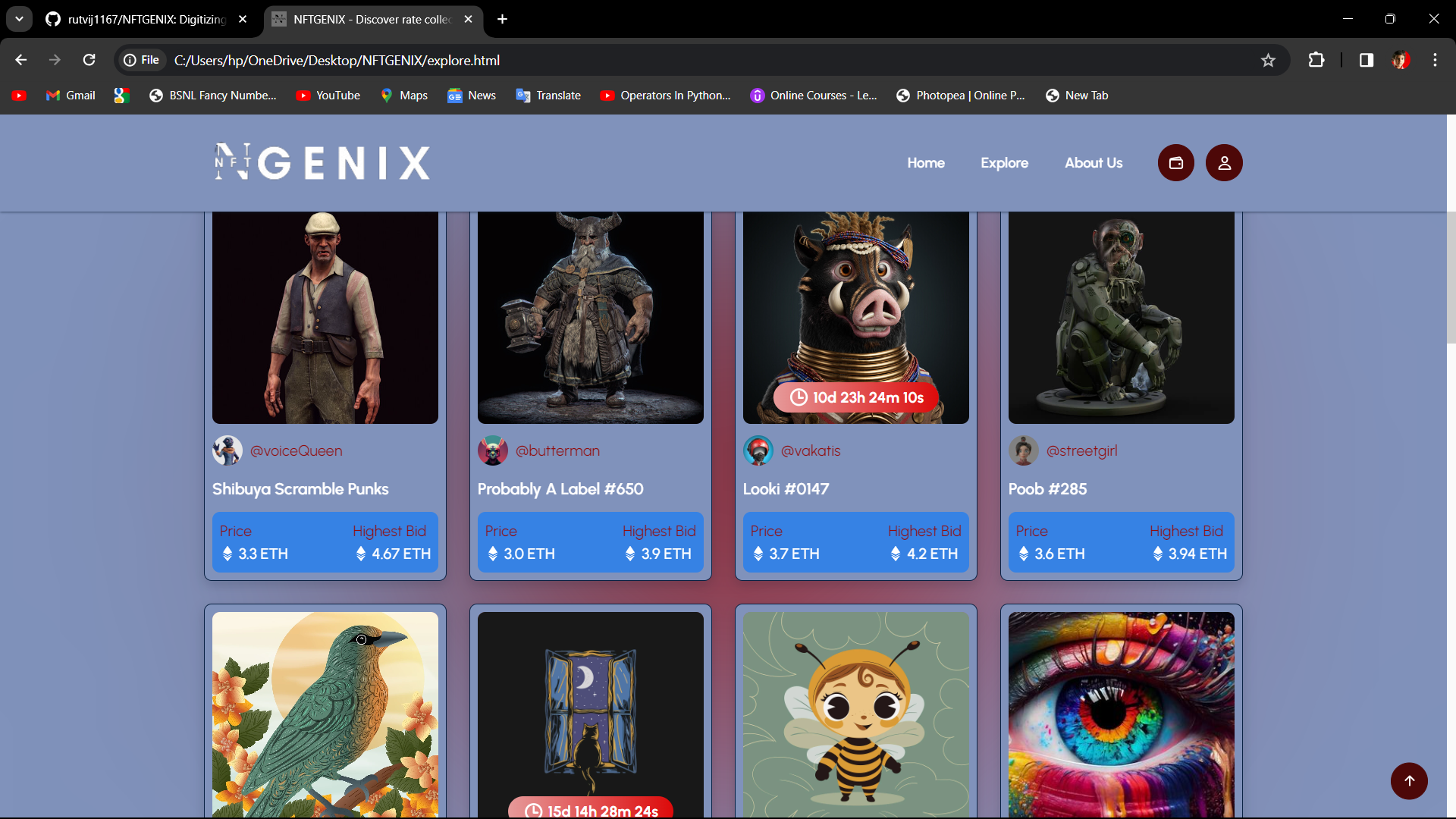Image resolution: width=1456 pixels, height=819 pixels.
Task: Click the scroll-to-top arrow button
Action: point(1409,781)
